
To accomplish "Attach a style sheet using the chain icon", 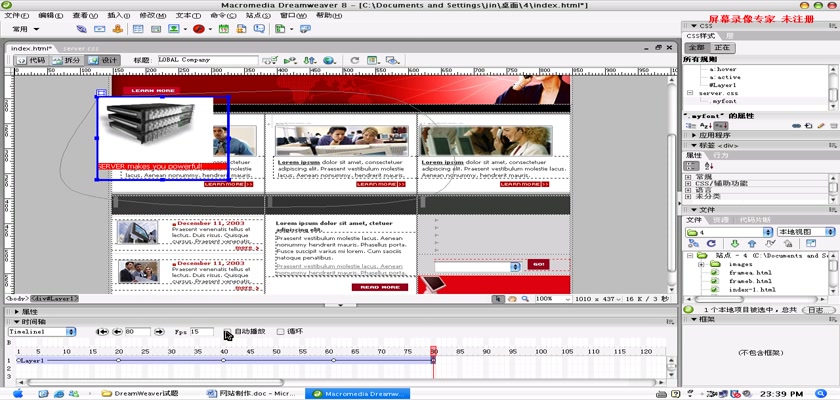I will 797,125.
